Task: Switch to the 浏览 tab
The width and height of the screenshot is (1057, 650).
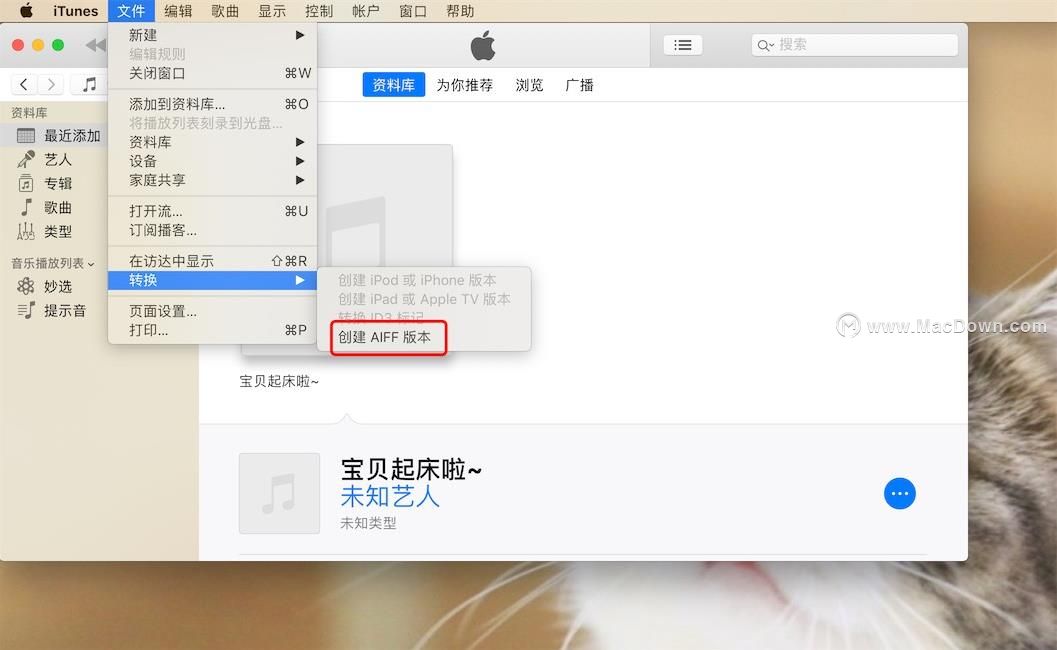Action: coord(529,85)
